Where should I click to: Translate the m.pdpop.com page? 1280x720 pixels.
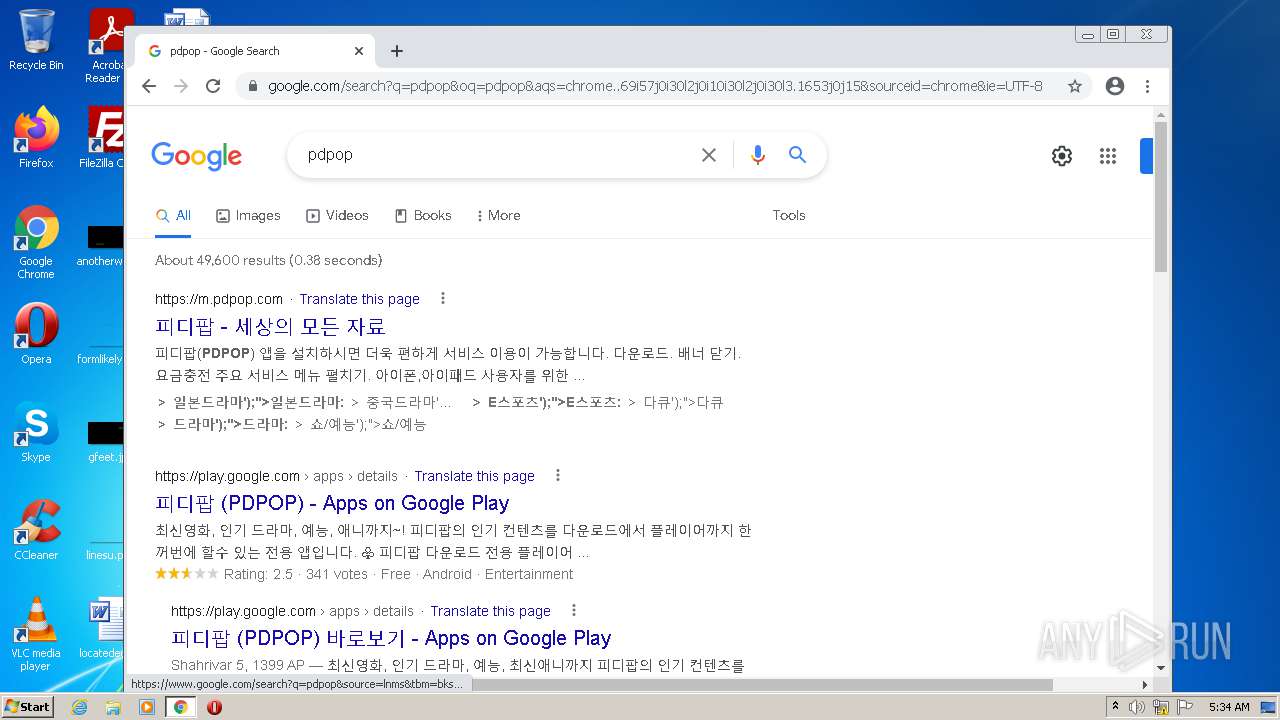pos(360,299)
